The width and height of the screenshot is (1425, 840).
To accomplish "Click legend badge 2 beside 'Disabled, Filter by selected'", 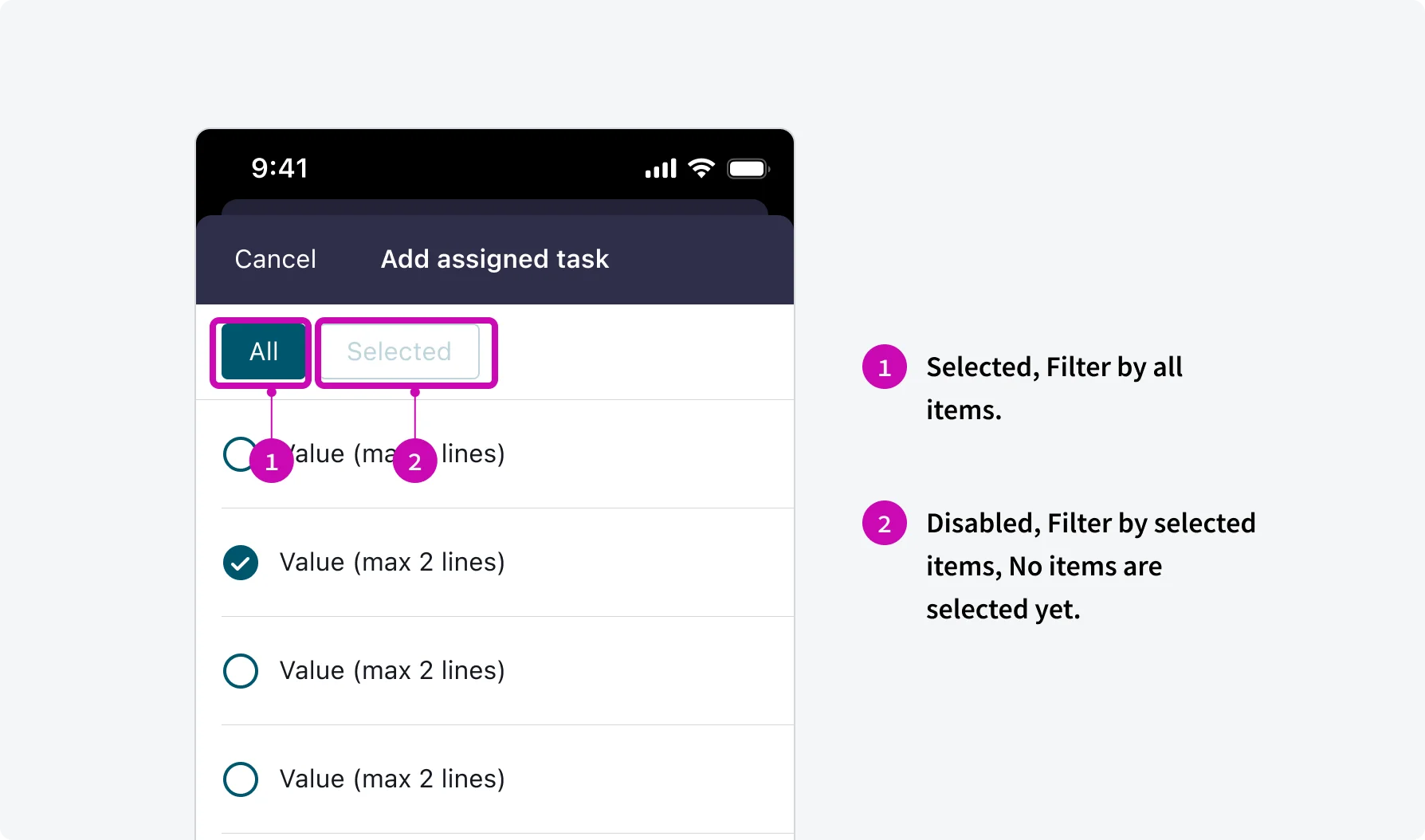I will 884,524.
